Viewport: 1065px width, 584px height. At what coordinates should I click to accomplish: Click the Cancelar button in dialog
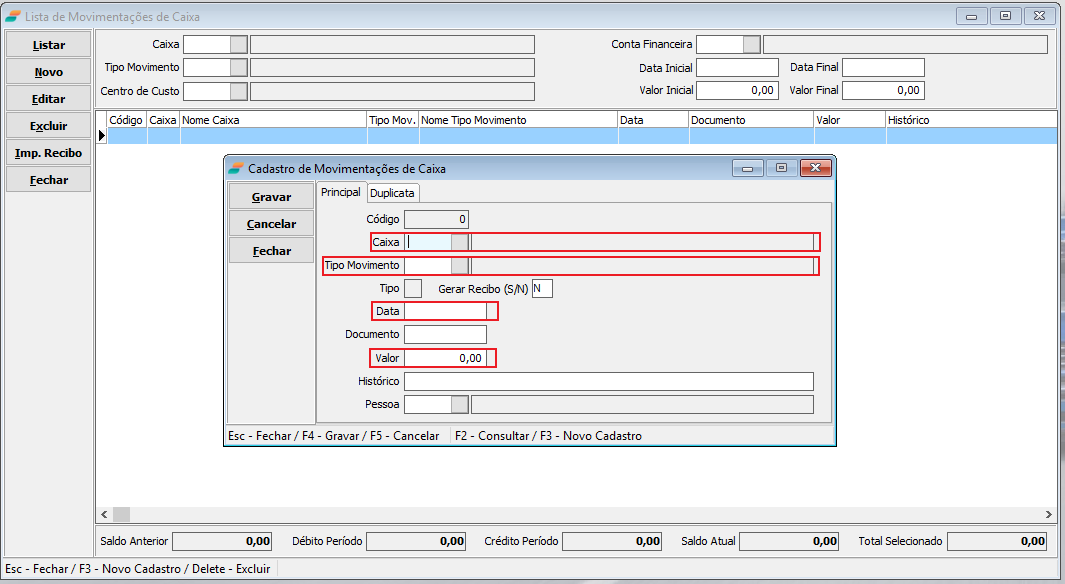pyautogui.click(x=271, y=224)
